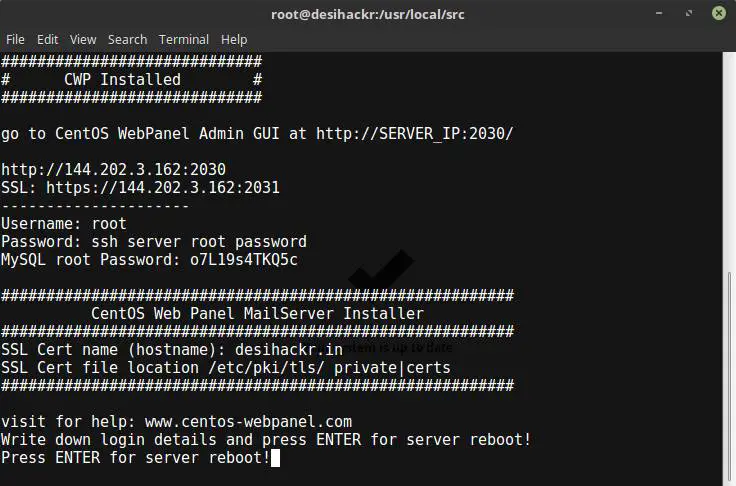Open the Search menu

127,39
